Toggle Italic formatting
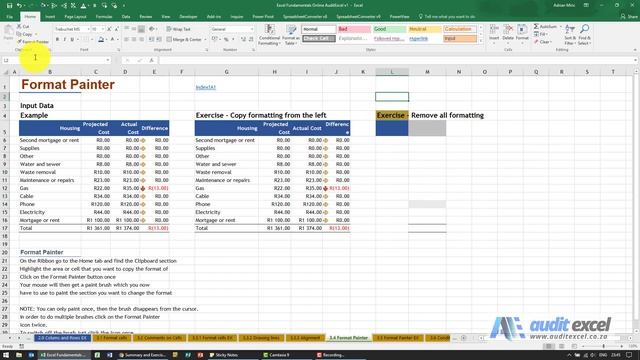This screenshot has width=640, height=360. point(64,40)
